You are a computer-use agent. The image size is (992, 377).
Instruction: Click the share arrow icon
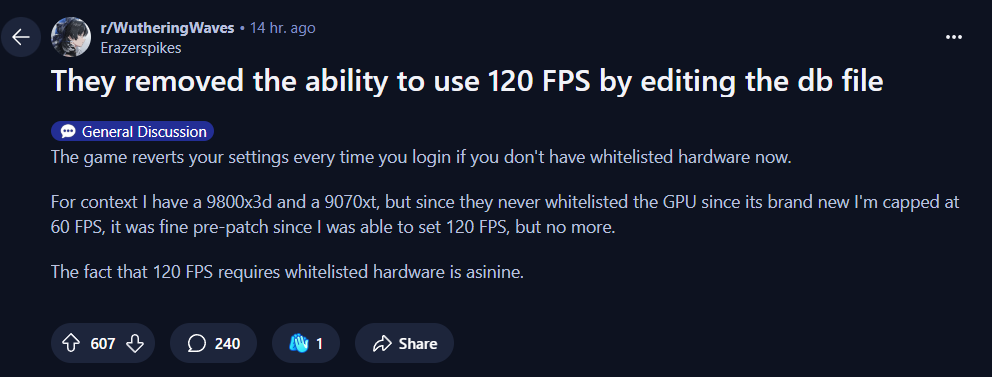click(x=382, y=343)
